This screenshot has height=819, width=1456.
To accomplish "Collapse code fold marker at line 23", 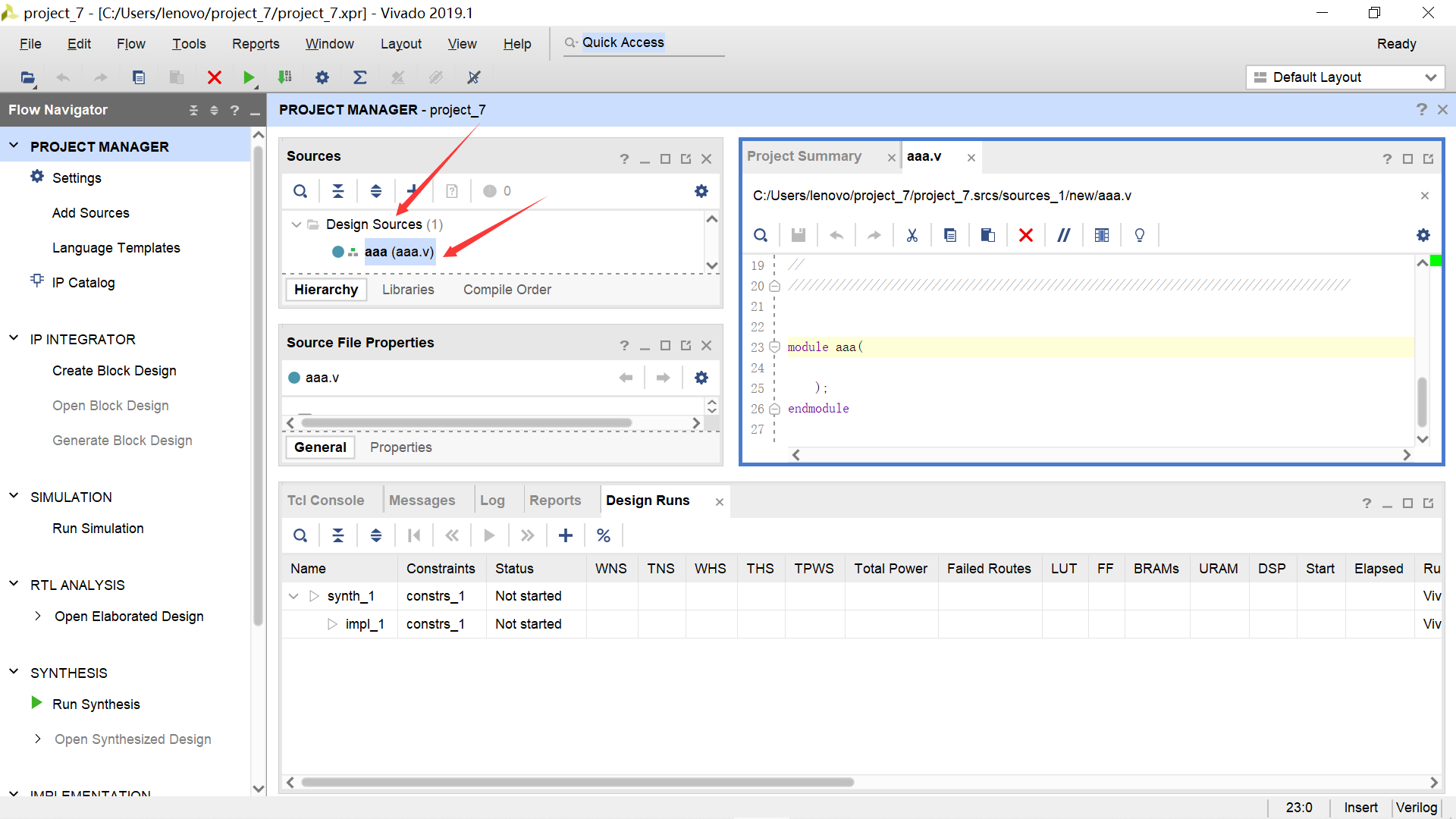I will coord(774,347).
